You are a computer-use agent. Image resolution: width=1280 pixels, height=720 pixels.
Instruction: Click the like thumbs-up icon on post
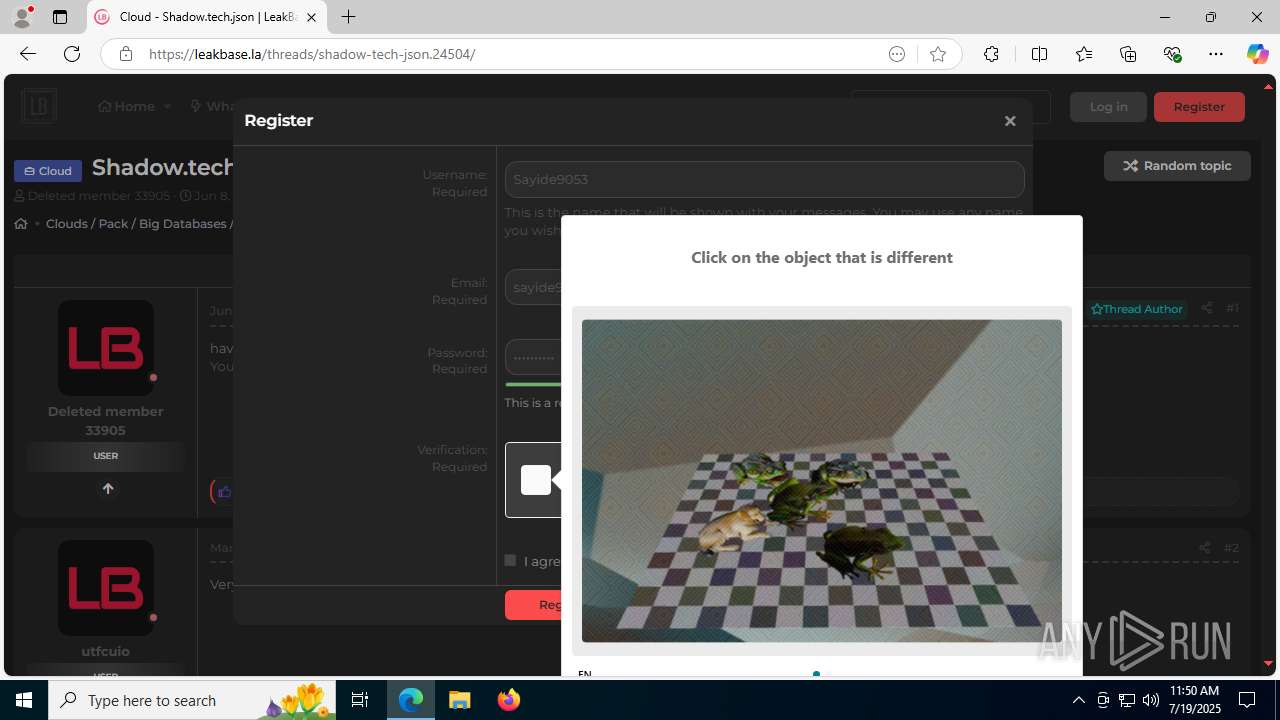224,492
